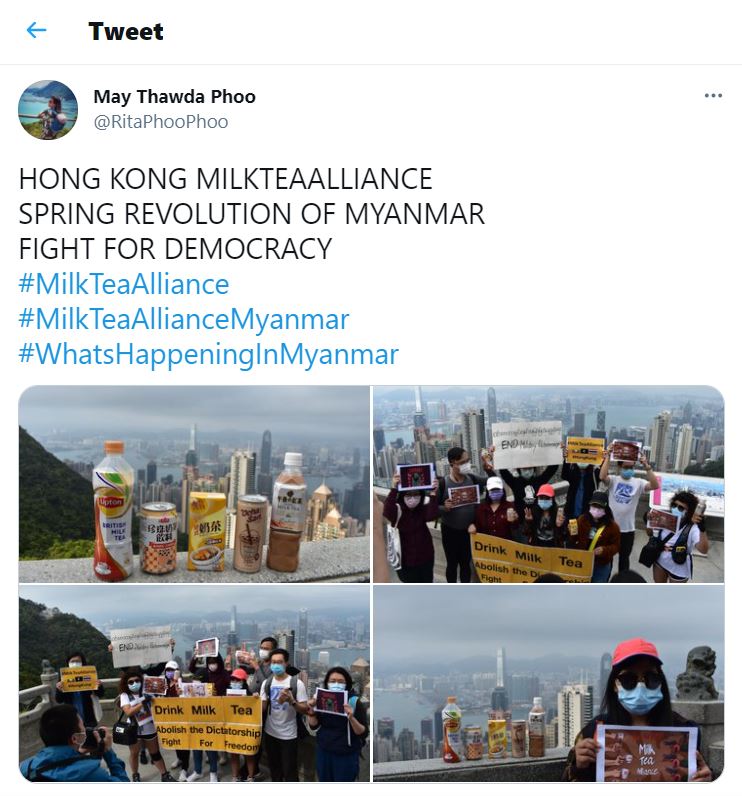
Task: Open the May Thawda Phoo display name
Action: coord(174,96)
